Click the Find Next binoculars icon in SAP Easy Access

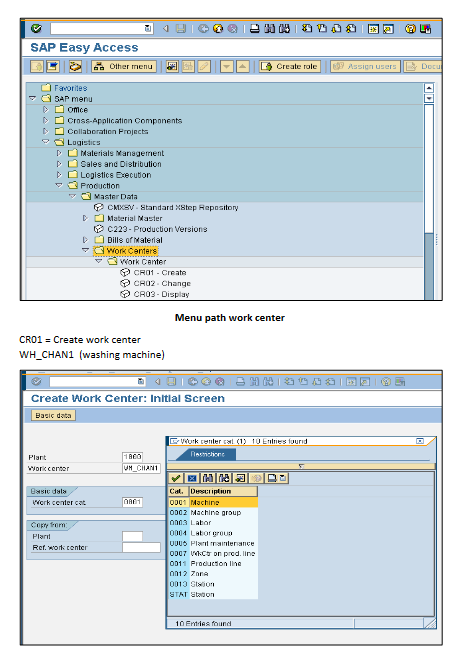click(x=284, y=29)
